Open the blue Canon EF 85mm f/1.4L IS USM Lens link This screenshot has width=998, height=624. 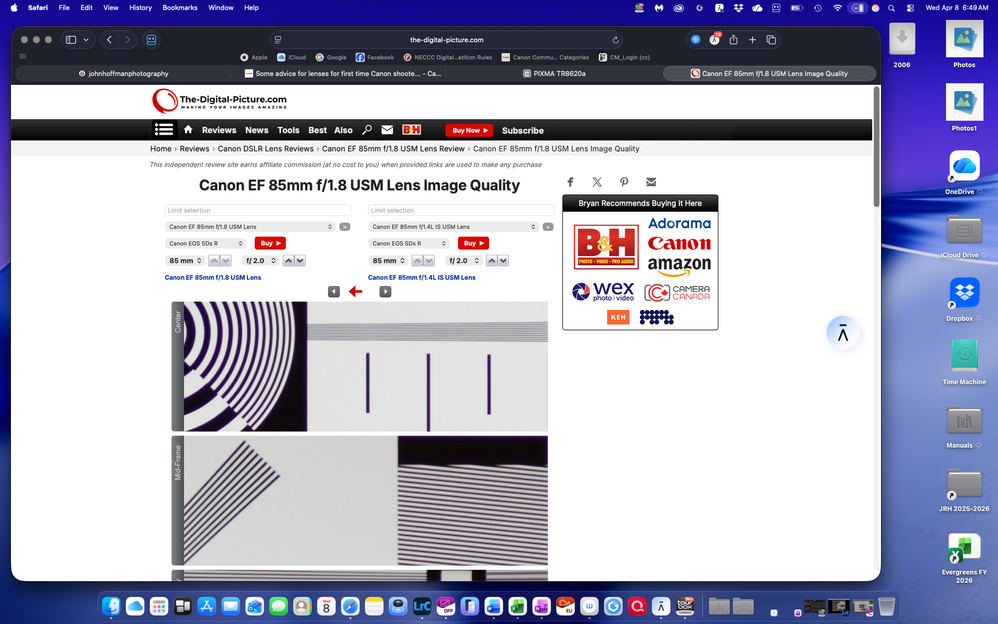pos(421,278)
